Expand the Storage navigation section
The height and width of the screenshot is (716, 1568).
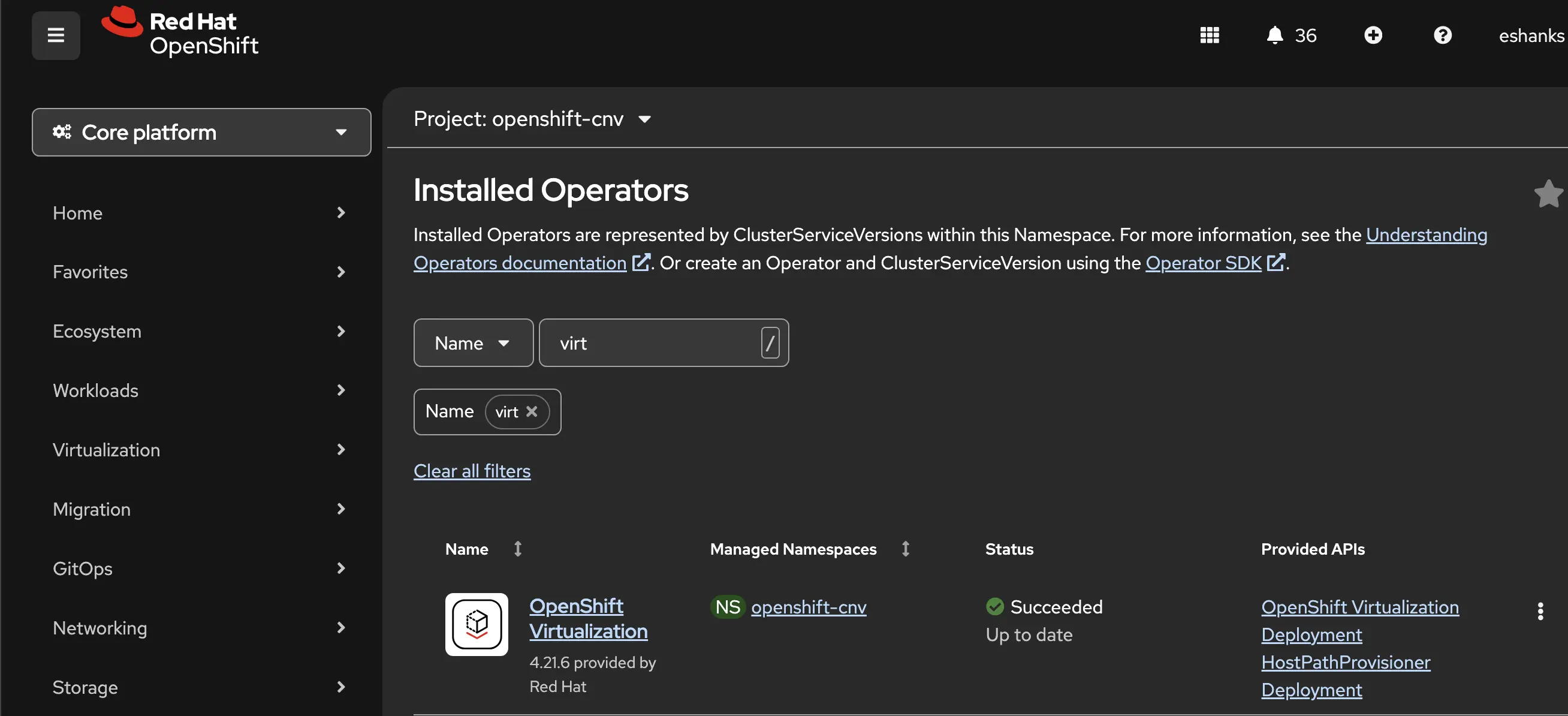coord(200,687)
